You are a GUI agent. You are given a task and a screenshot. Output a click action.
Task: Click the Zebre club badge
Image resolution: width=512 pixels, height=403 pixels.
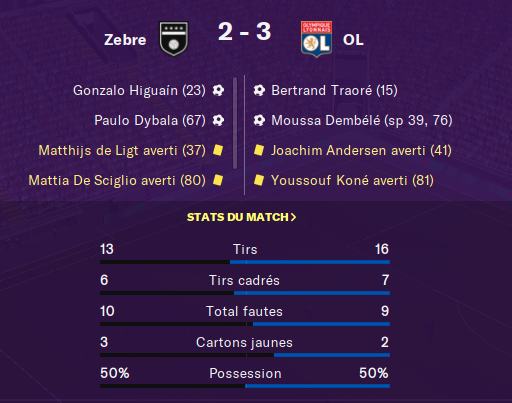click(174, 39)
